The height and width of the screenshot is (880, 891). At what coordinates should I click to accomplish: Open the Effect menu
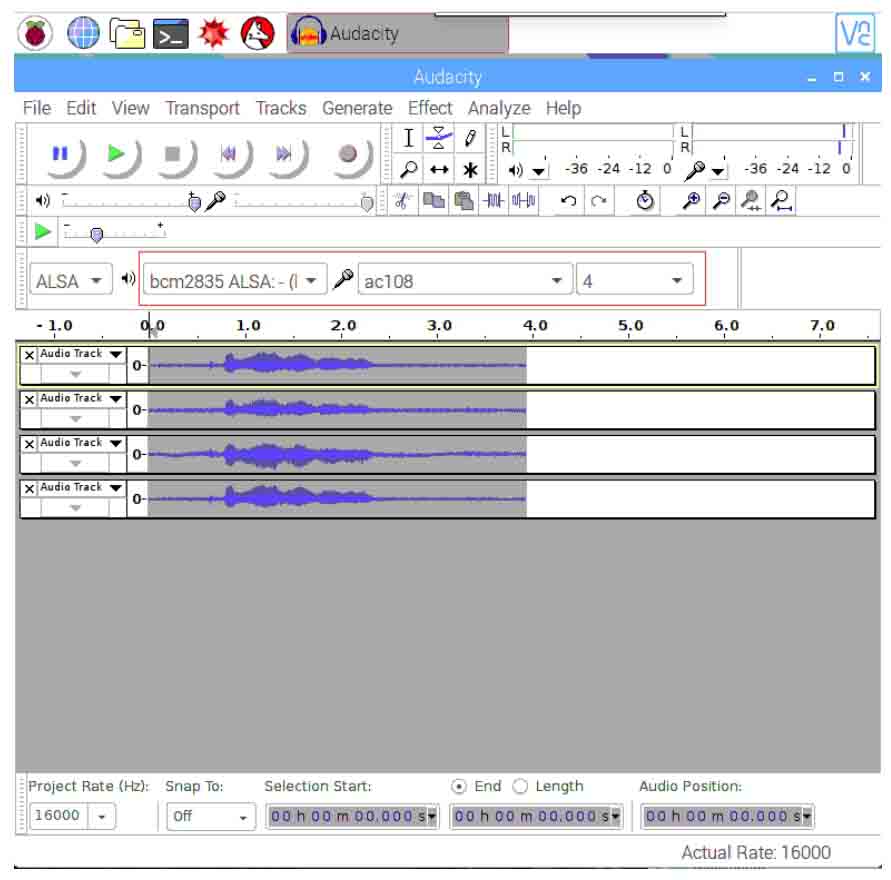pos(430,108)
